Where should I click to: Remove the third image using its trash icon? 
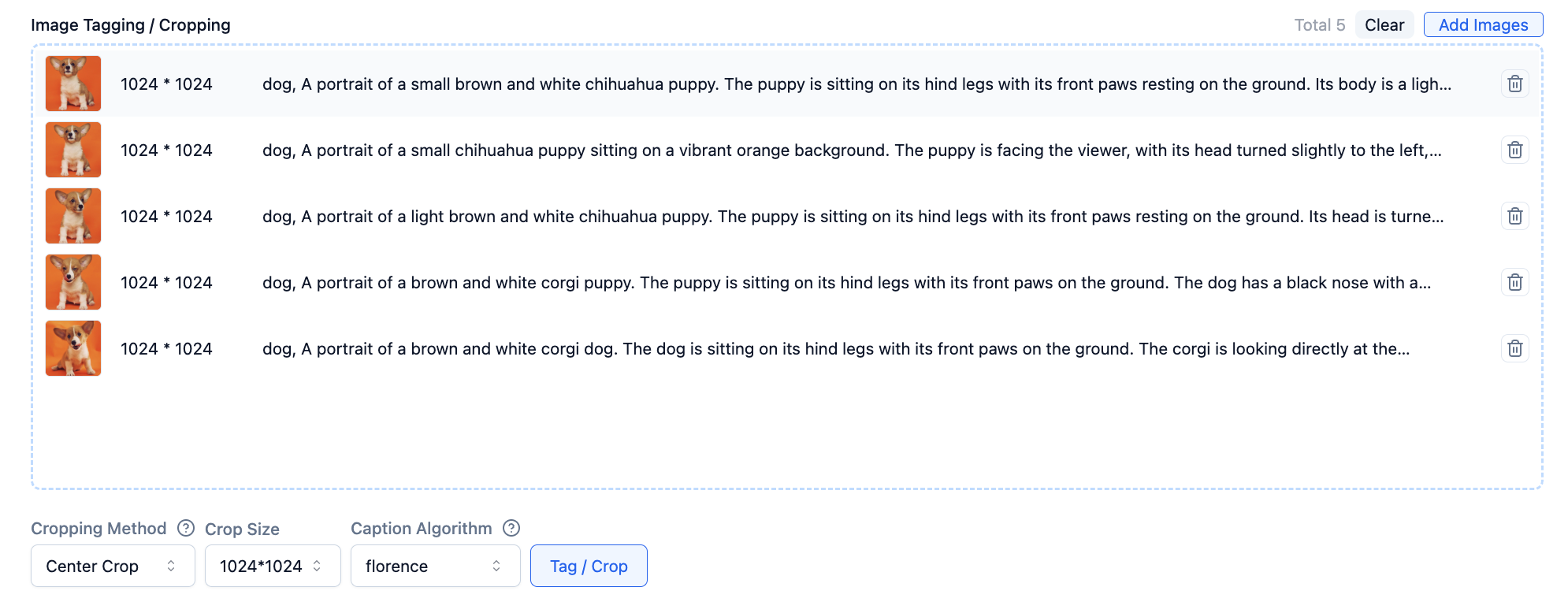point(1514,217)
